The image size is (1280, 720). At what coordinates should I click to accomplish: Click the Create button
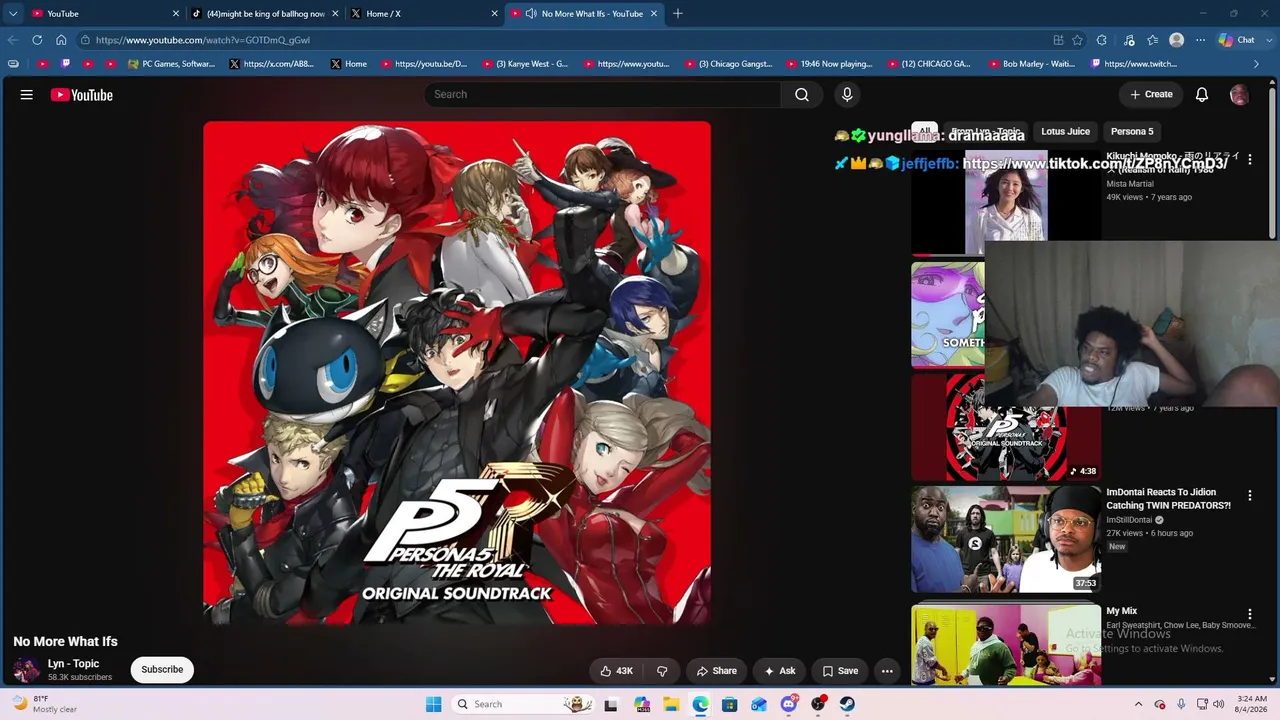click(x=1151, y=94)
